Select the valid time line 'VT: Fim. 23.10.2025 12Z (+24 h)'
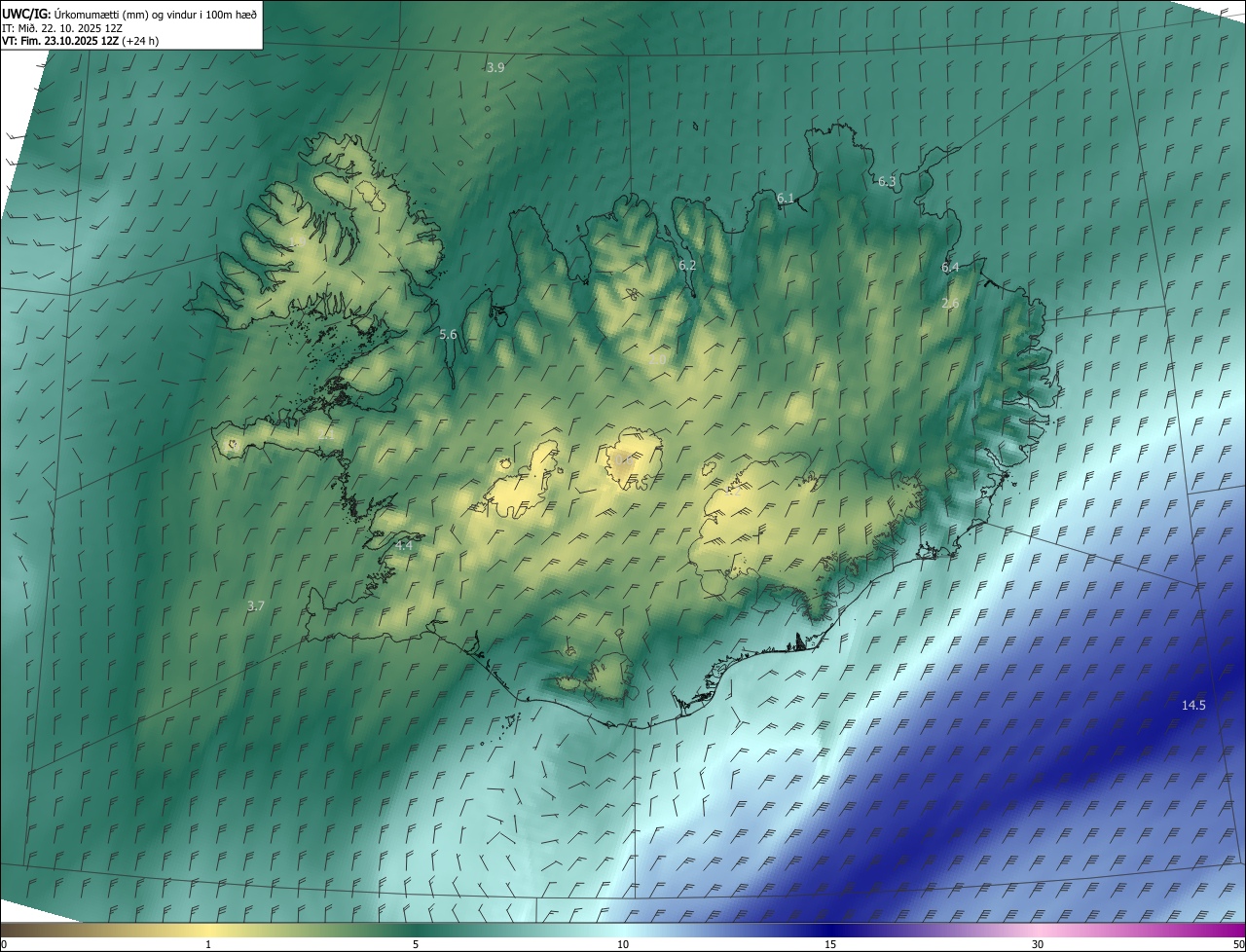Screen dimensions: 1246x952 click(80, 41)
